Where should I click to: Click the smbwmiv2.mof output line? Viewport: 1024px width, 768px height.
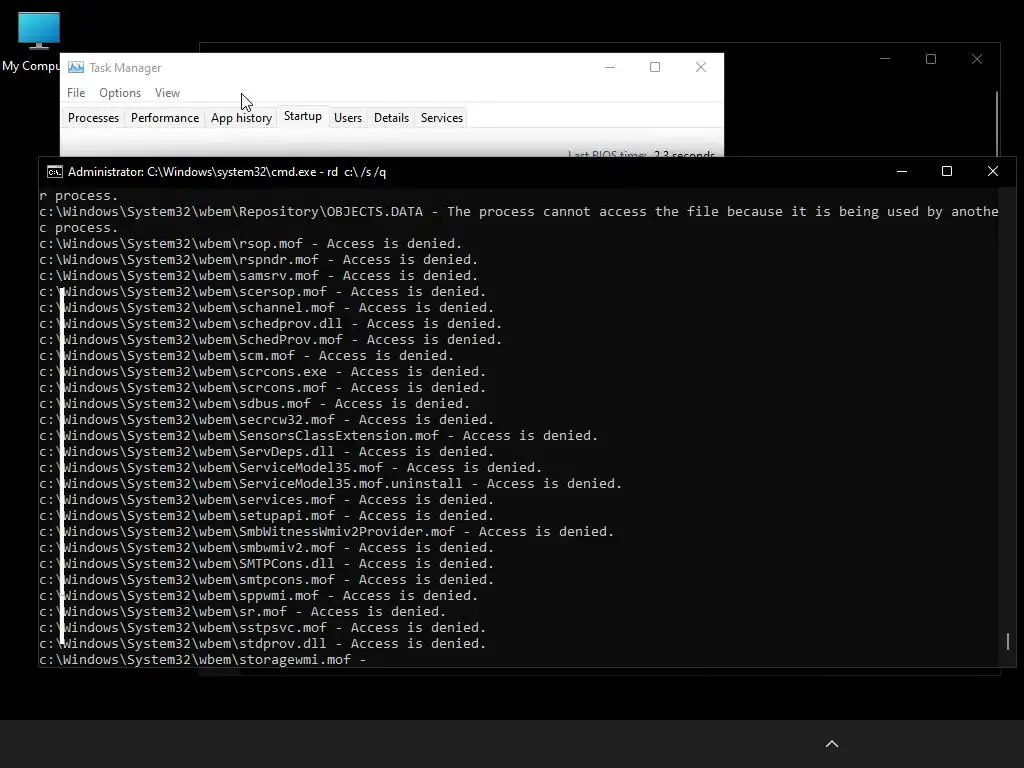pyautogui.click(x=266, y=547)
